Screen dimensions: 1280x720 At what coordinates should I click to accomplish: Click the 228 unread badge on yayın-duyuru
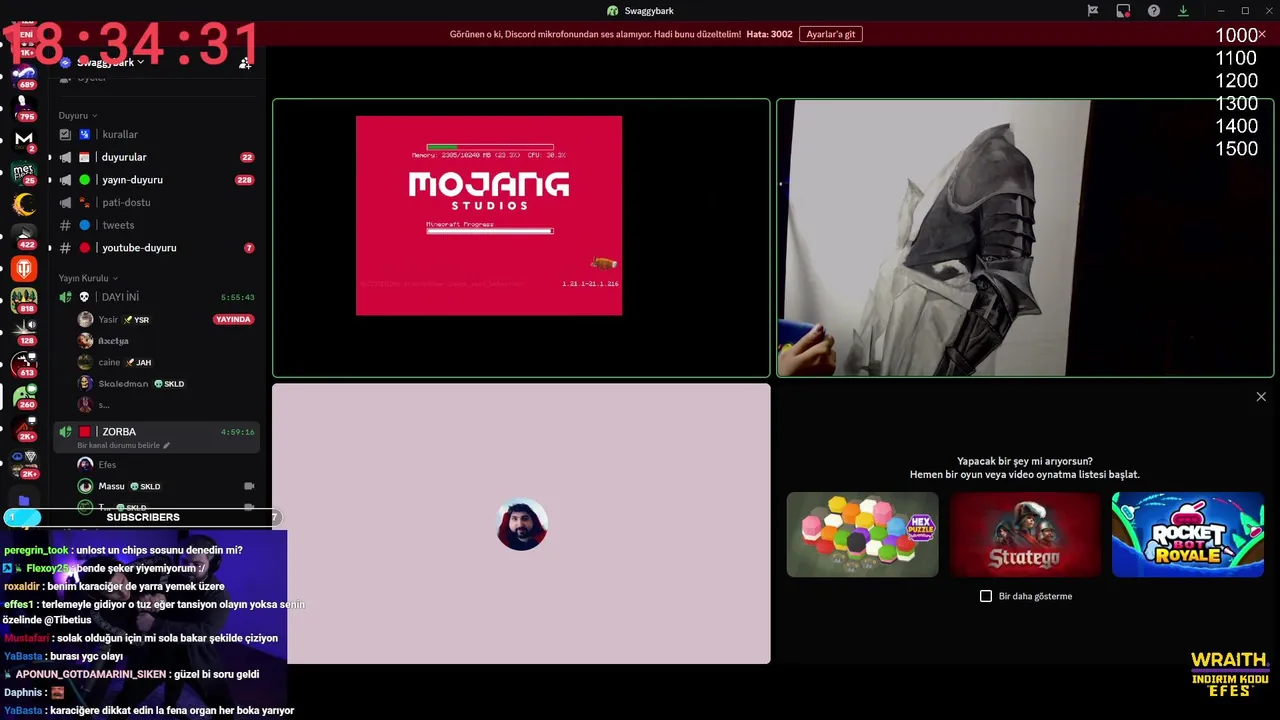[244, 180]
